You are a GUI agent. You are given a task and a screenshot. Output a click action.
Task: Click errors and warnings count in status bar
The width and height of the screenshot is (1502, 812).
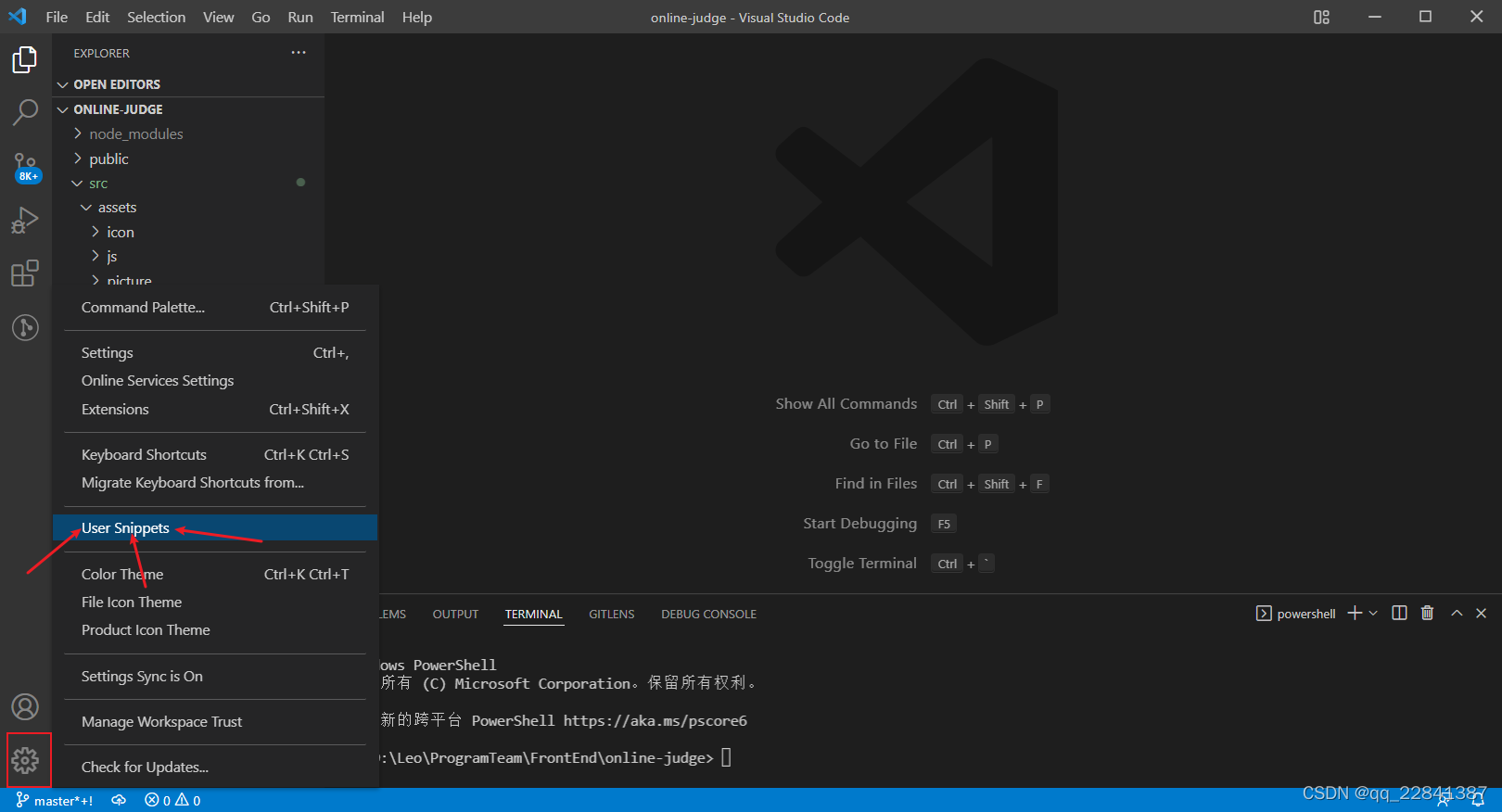[172, 801]
